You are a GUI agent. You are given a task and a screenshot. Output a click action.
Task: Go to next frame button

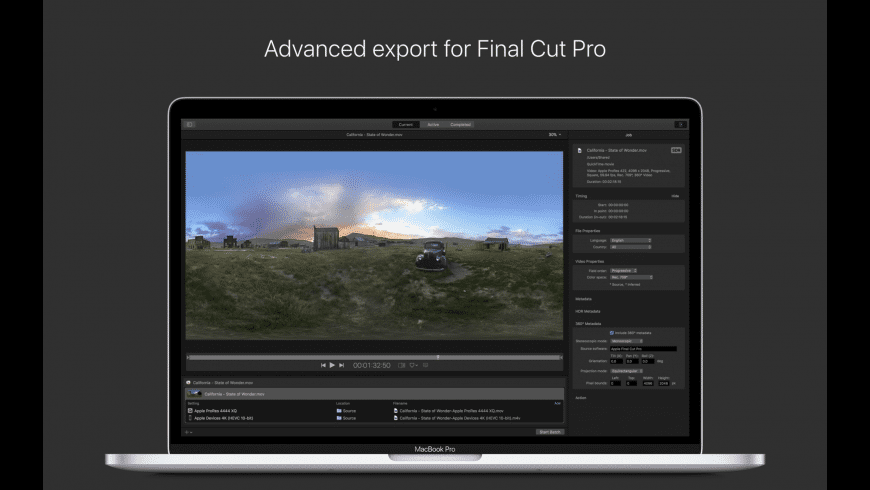click(x=341, y=365)
